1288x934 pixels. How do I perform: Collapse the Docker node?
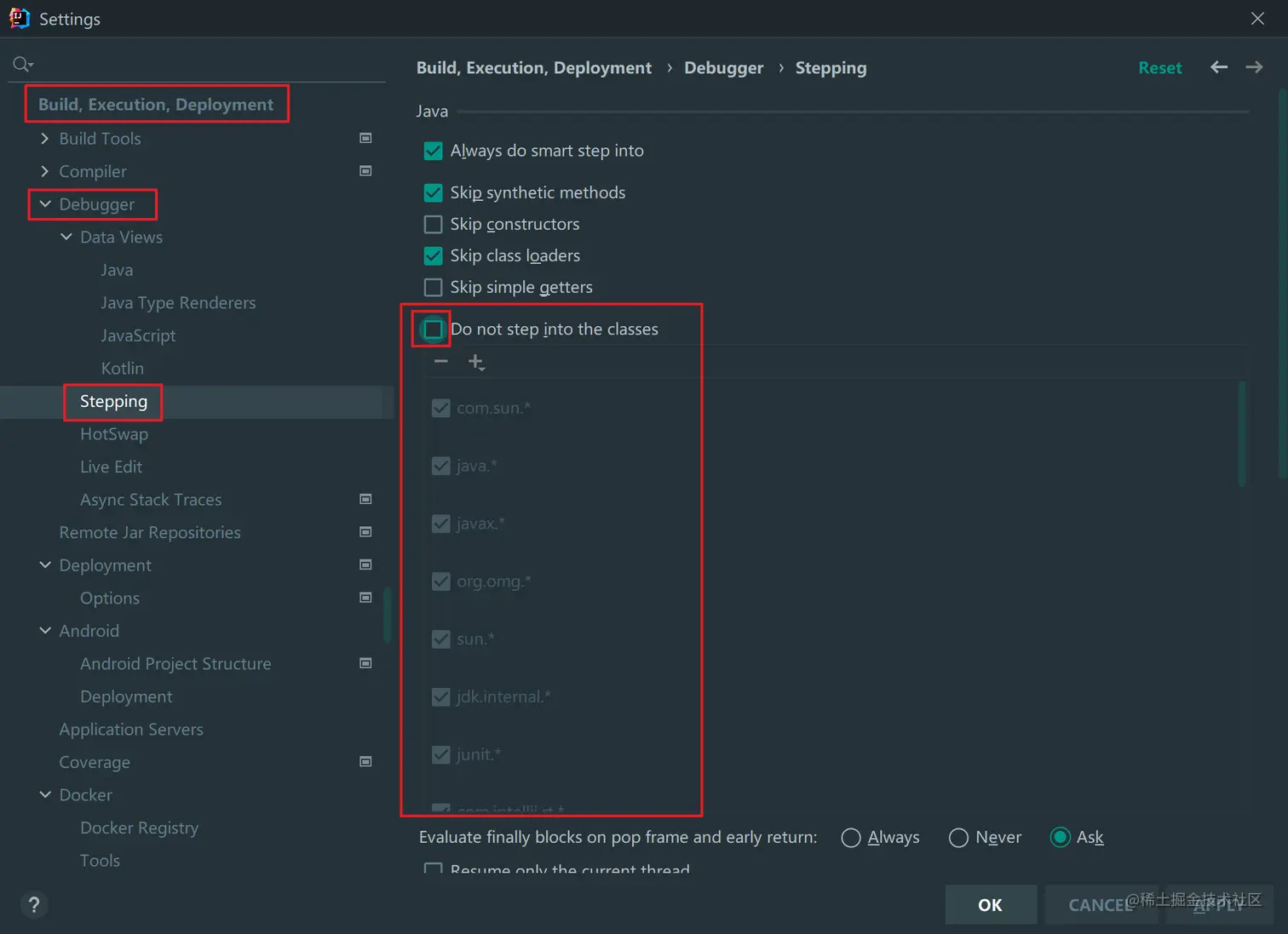pyautogui.click(x=45, y=795)
